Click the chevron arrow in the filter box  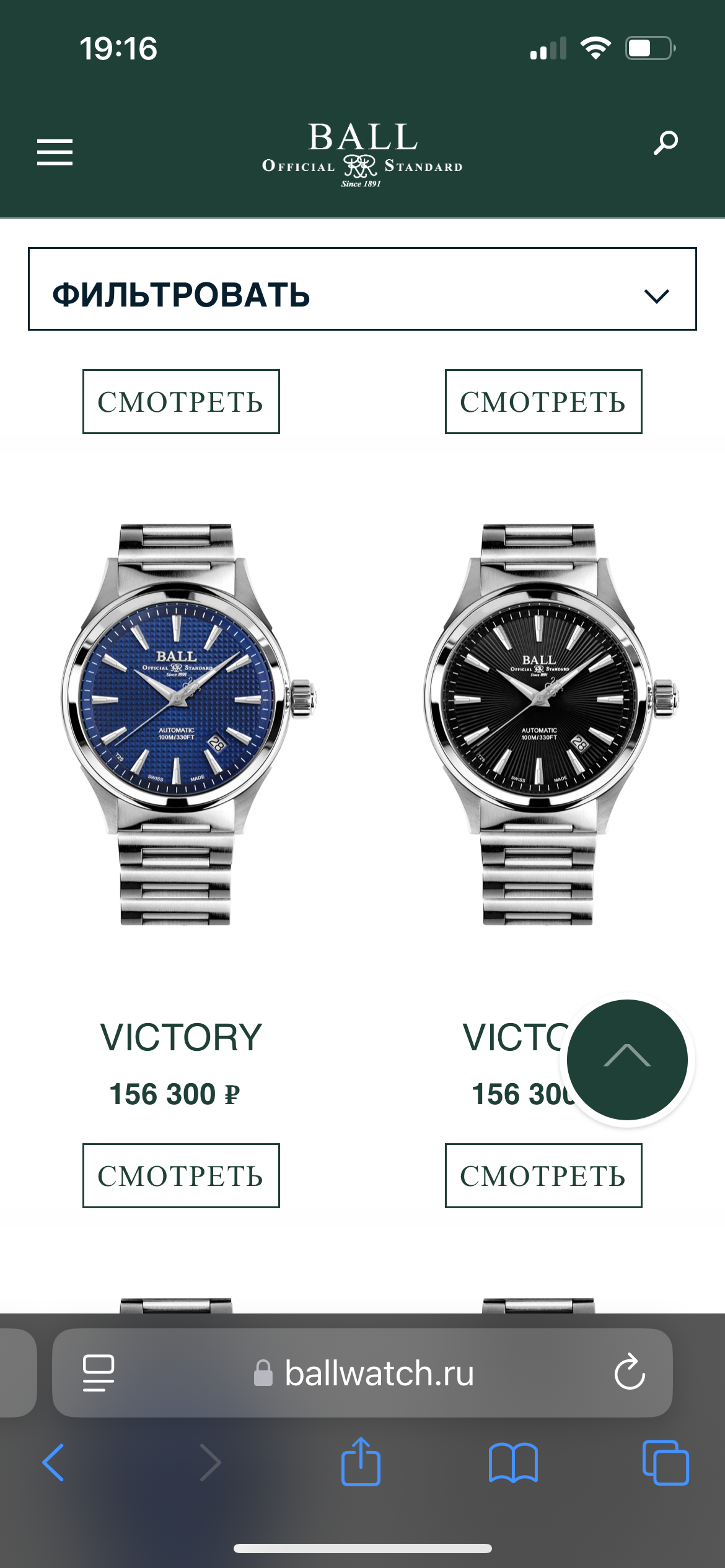[x=656, y=296]
